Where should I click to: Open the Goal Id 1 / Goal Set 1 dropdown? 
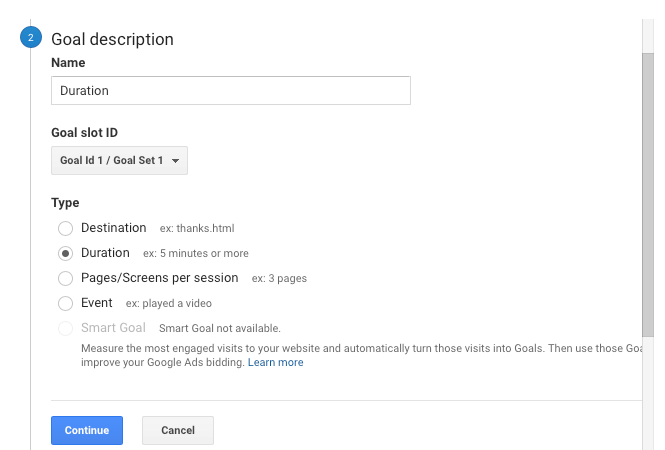coord(119,160)
